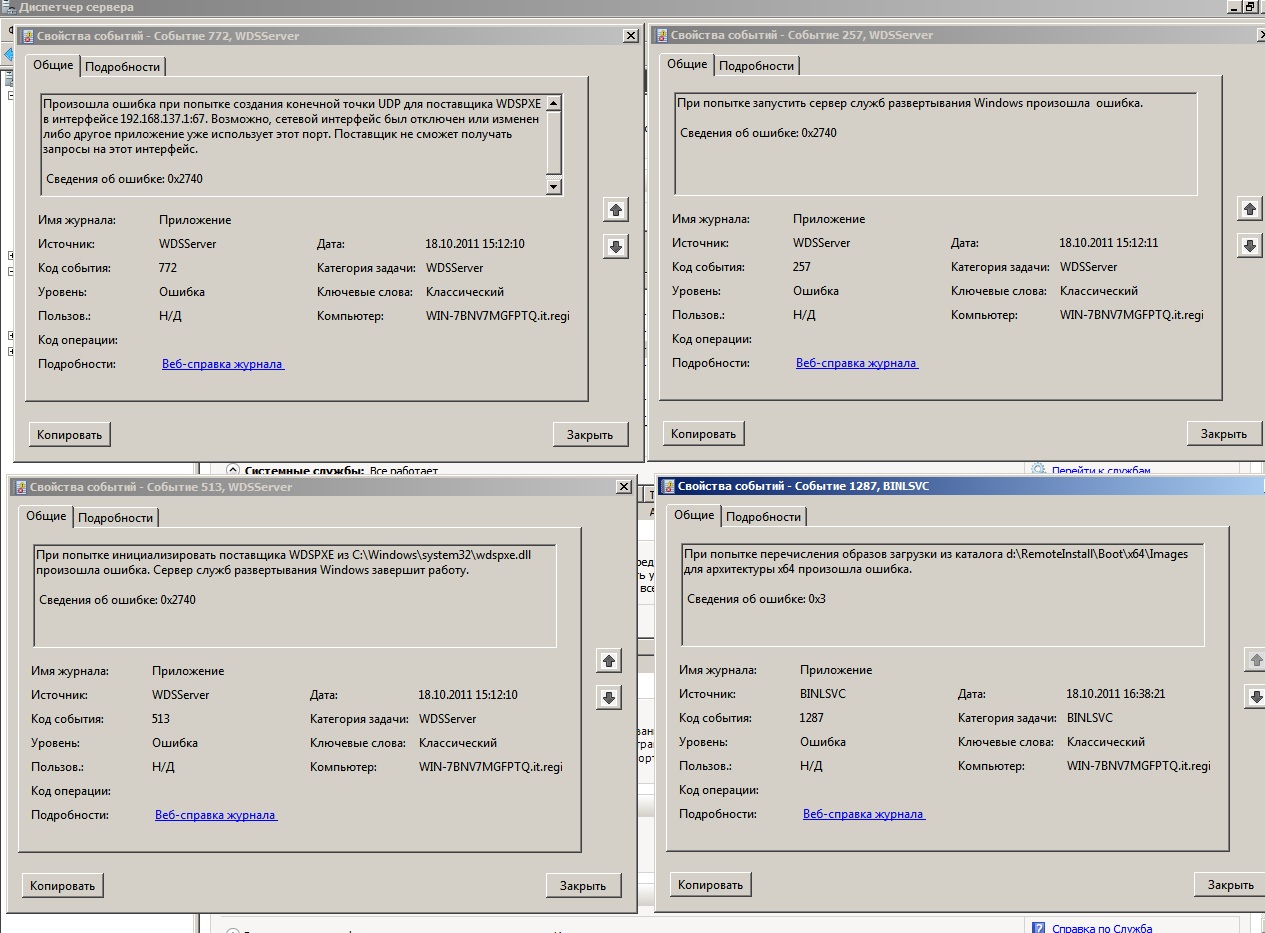Click the Event 513 error description text box
Image resolution: width=1265 pixels, height=933 pixels.
(x=295, y=595)
